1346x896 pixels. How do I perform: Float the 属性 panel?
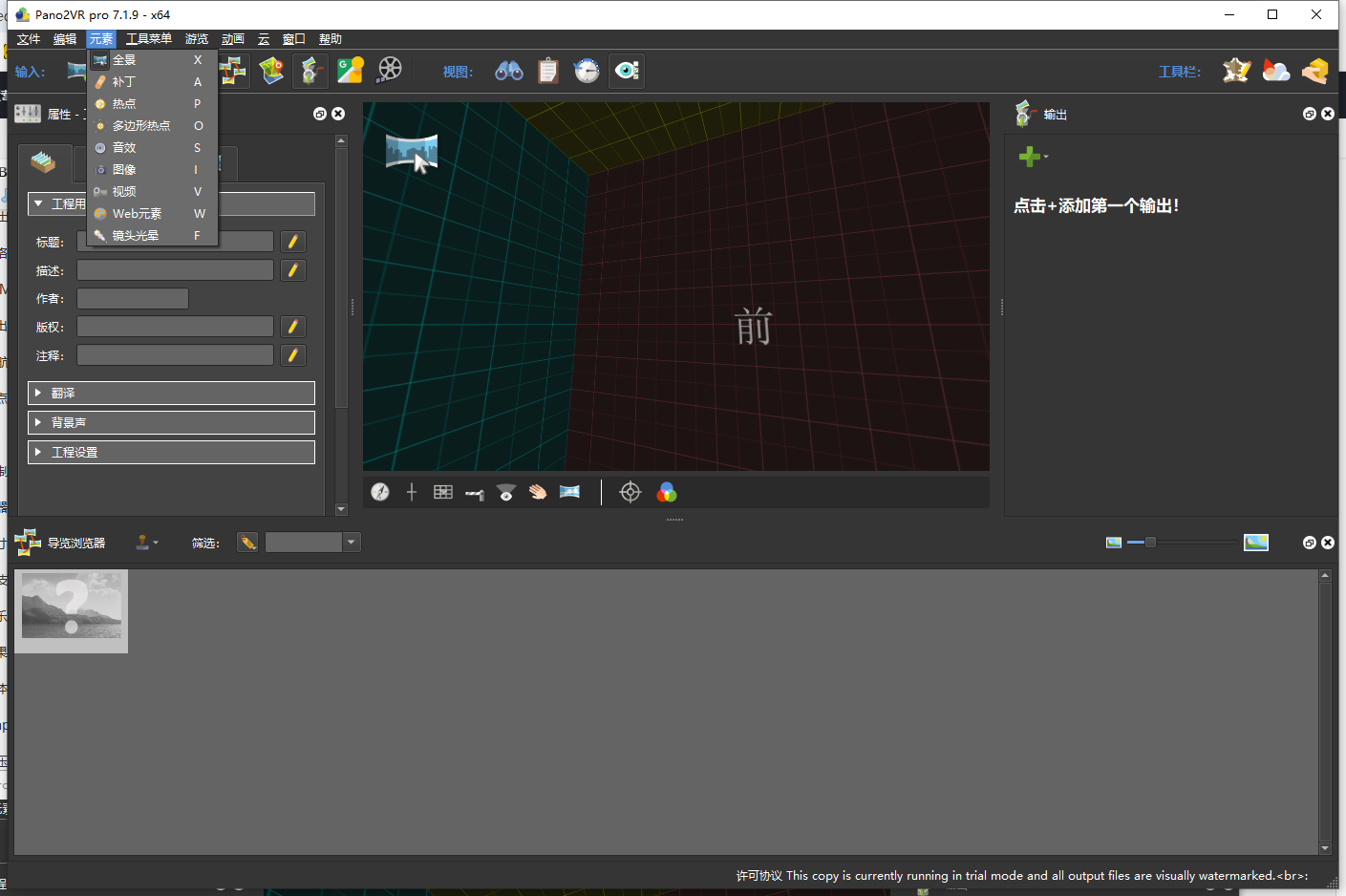click(320, 114)
